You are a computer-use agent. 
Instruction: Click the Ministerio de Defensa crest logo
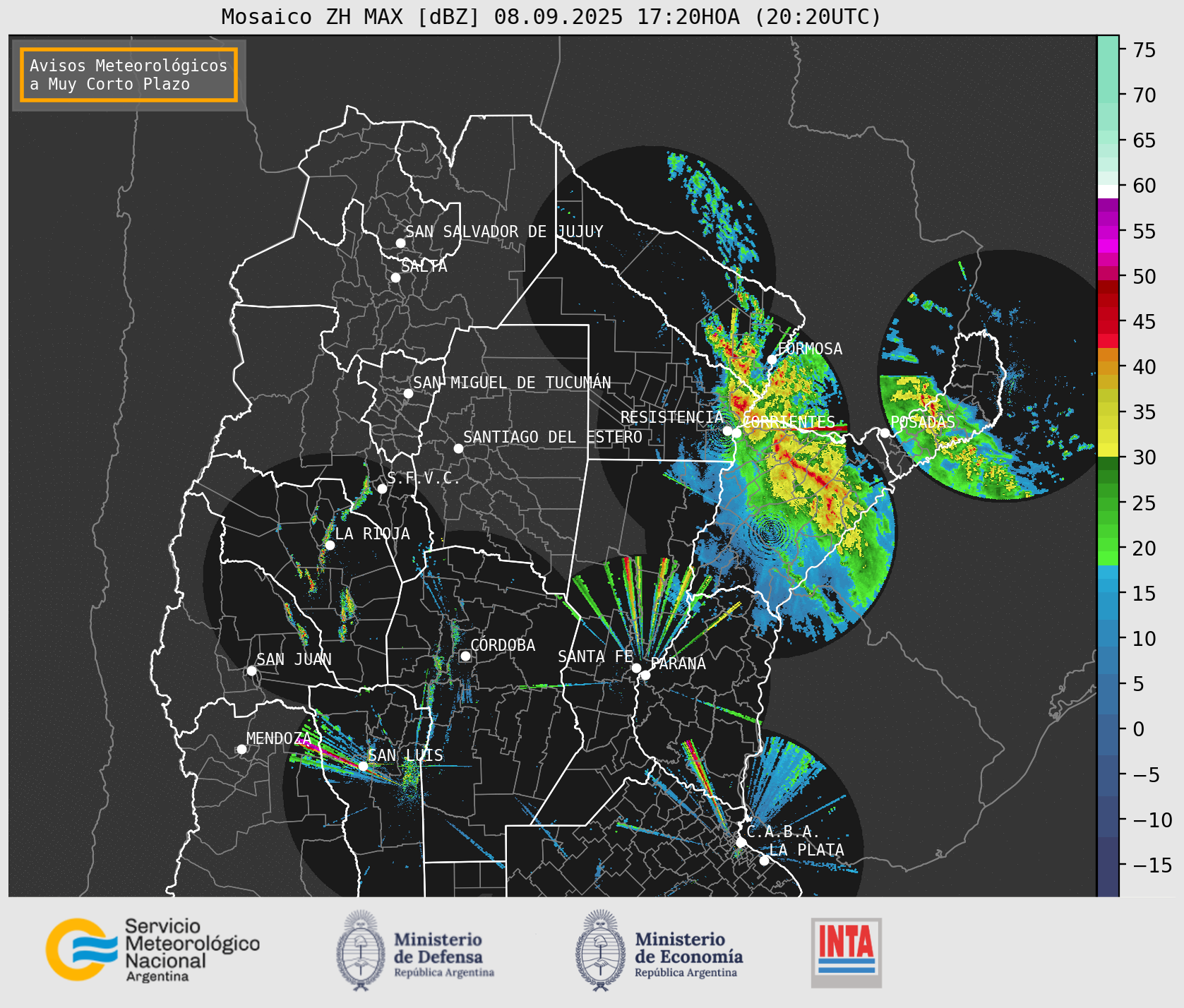coord(361,950)
